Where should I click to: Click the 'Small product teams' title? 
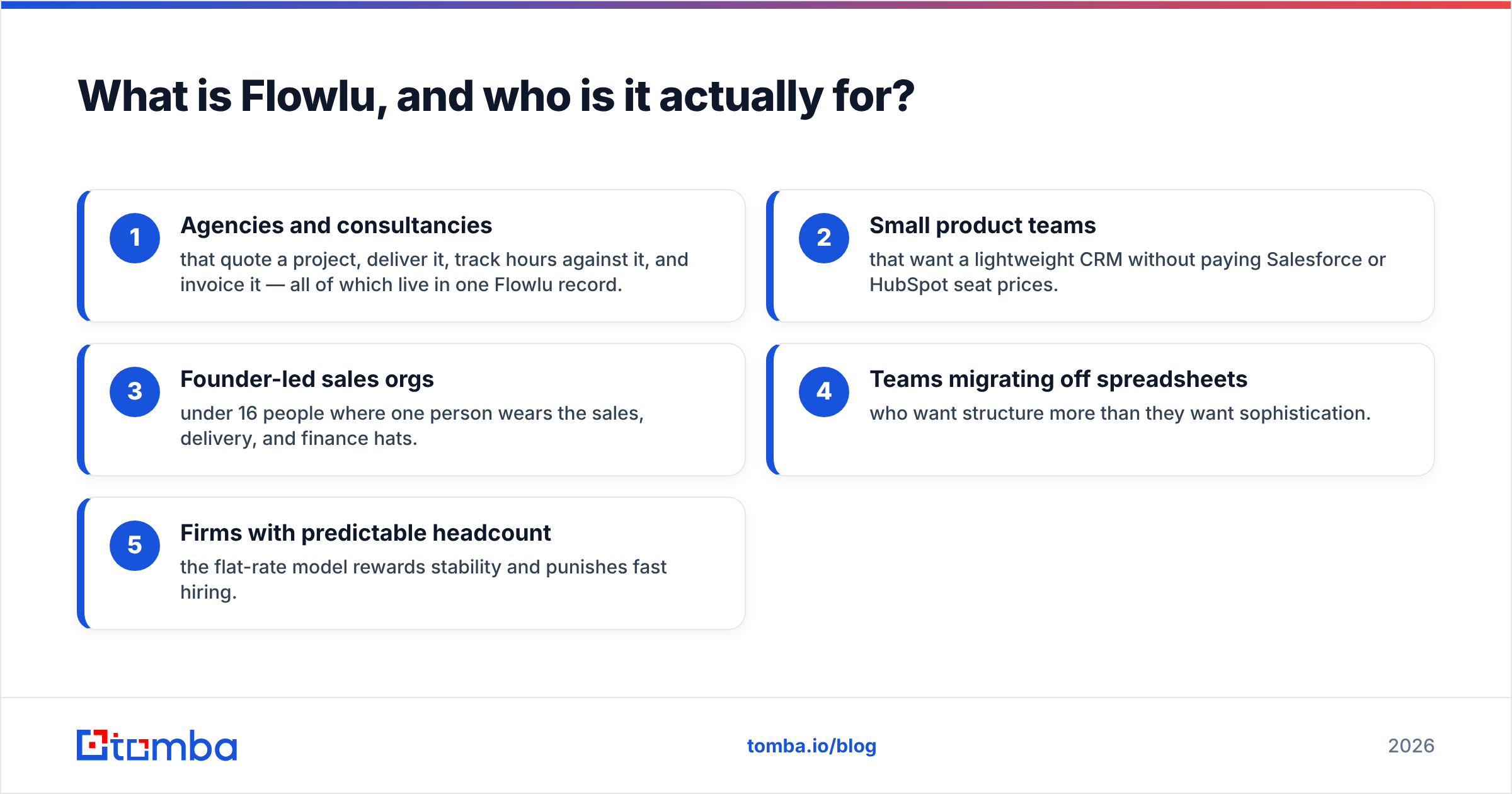(x=982, y=226)
